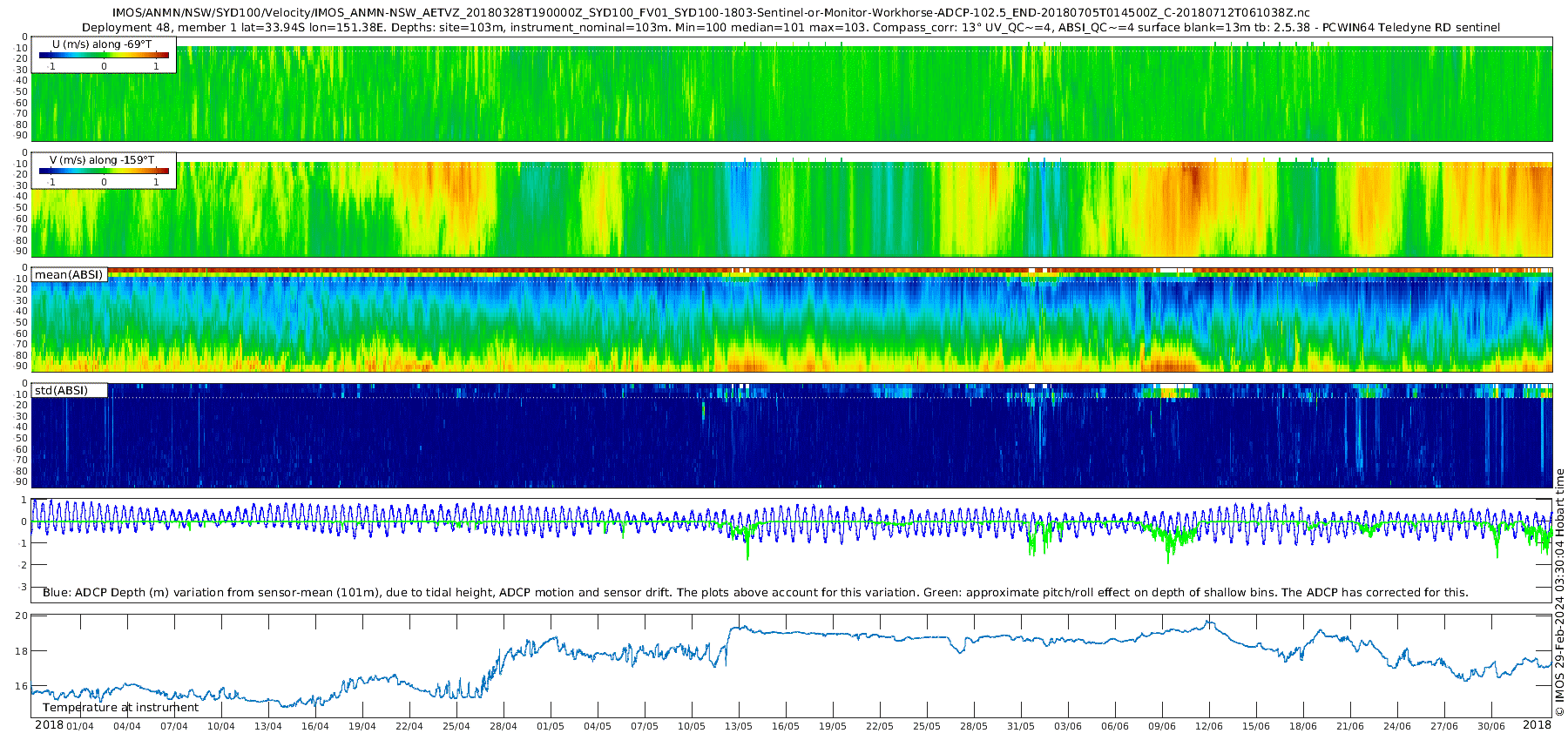The width and height of the screenshot is (1568, 740).
Task: Select the 25/04 date tick
Action: (x=456, y=727)
